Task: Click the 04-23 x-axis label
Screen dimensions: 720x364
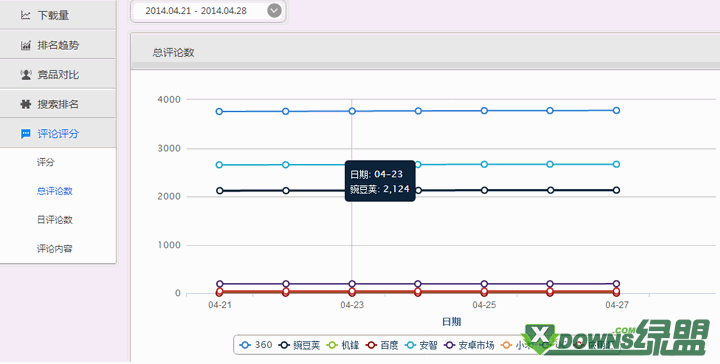Action: tap(352, 305)
